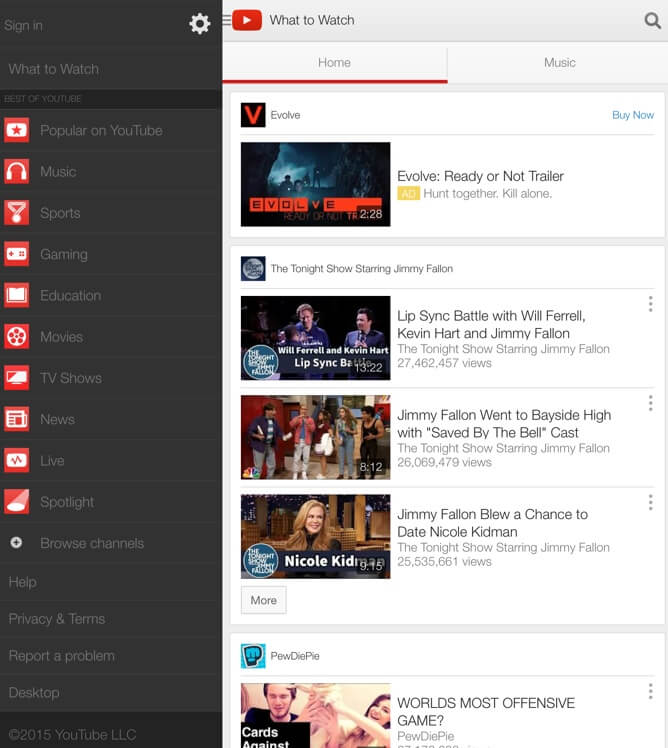Click the More button under Tonight Show
This screenshot has width=668, height=748.
pyautogui.click(x=263, y=600)
